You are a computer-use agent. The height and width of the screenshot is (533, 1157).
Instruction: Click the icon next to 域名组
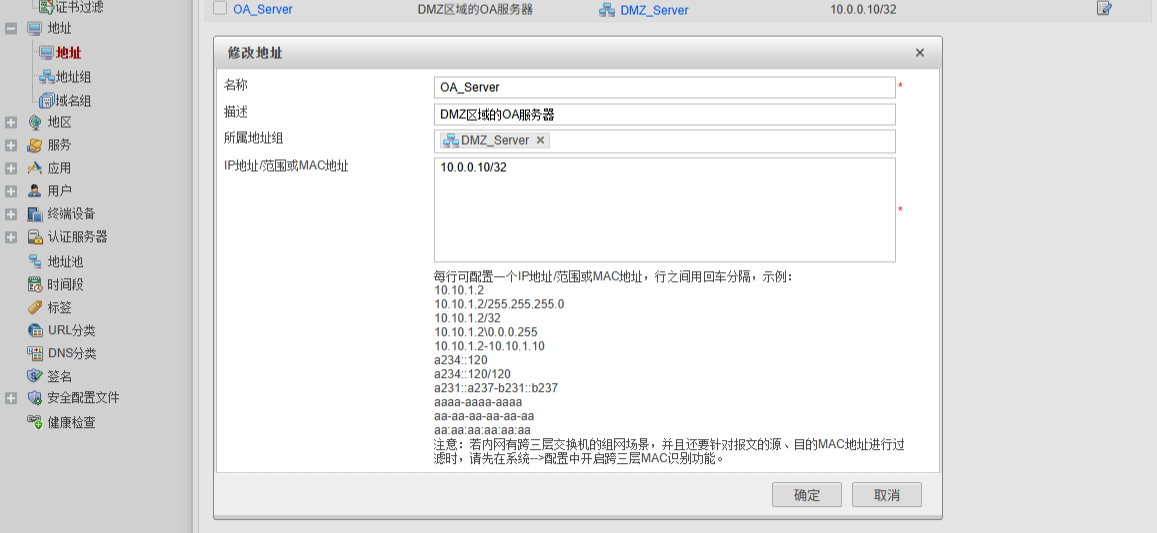coord(47,100)
